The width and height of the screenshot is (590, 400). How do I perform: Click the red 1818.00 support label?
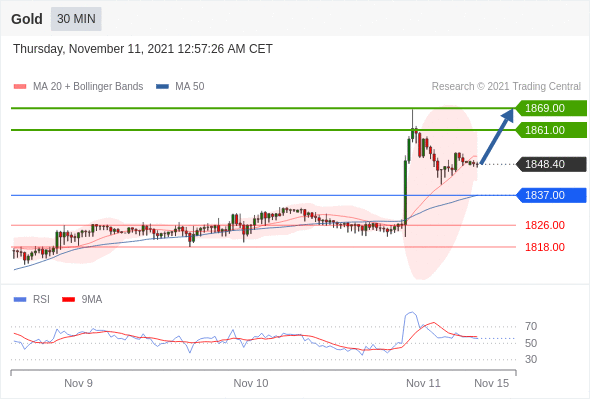(x=545, y=247)
